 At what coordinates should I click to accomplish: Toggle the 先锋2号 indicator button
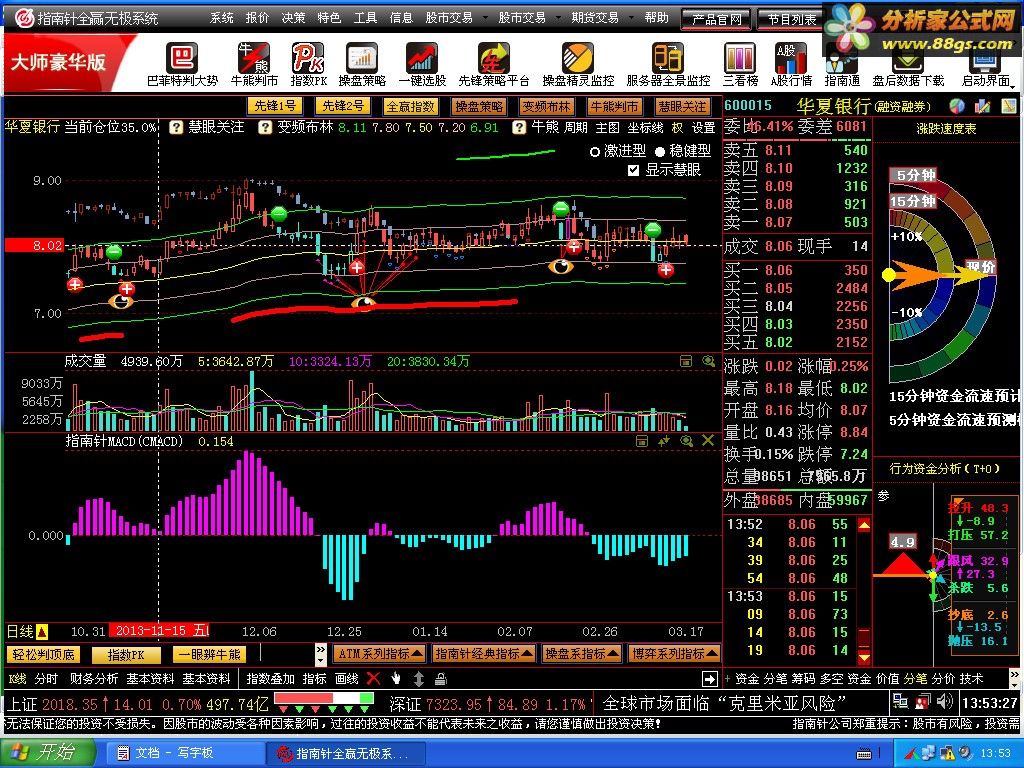(343, 106)
